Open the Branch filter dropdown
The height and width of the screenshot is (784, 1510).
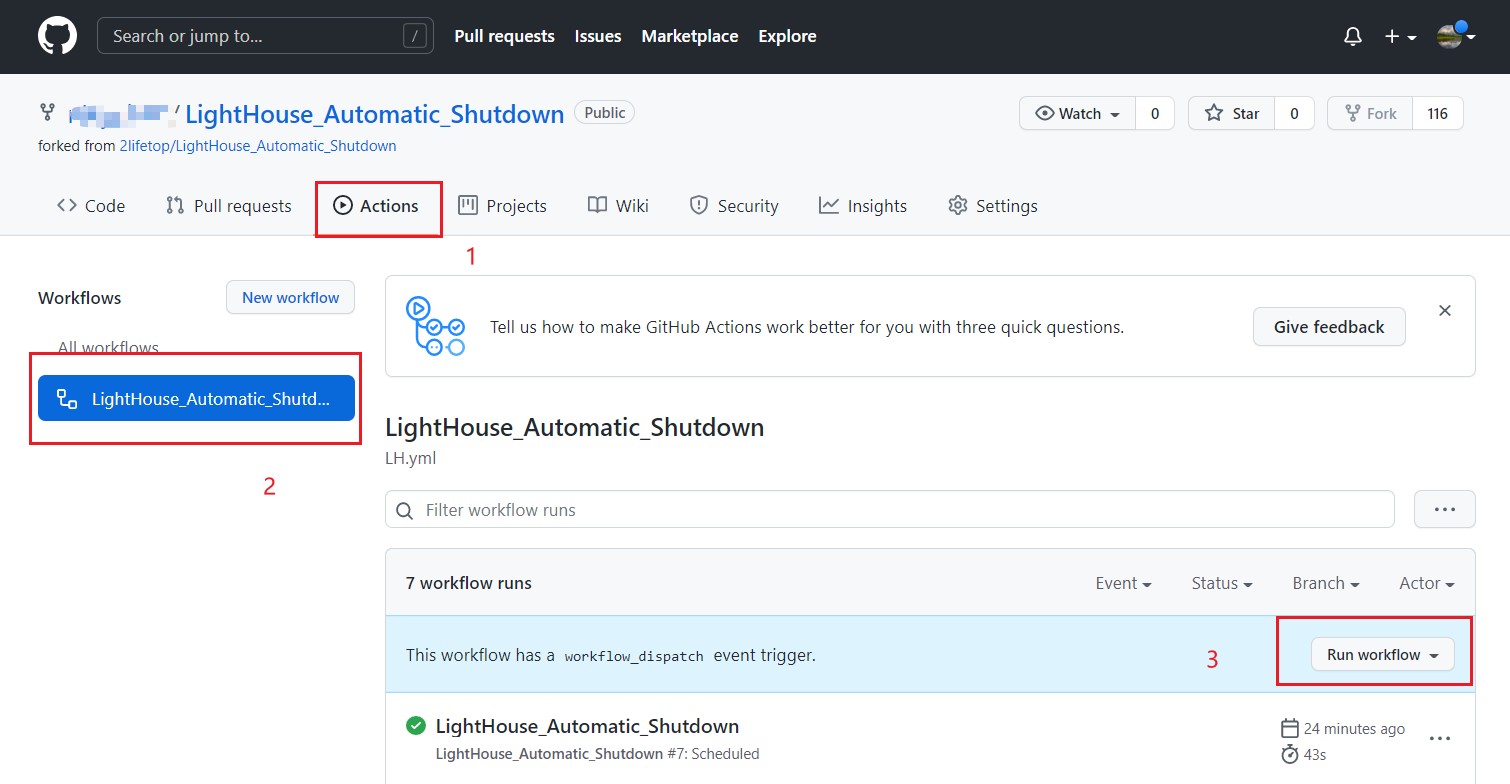pos(1326,583)
